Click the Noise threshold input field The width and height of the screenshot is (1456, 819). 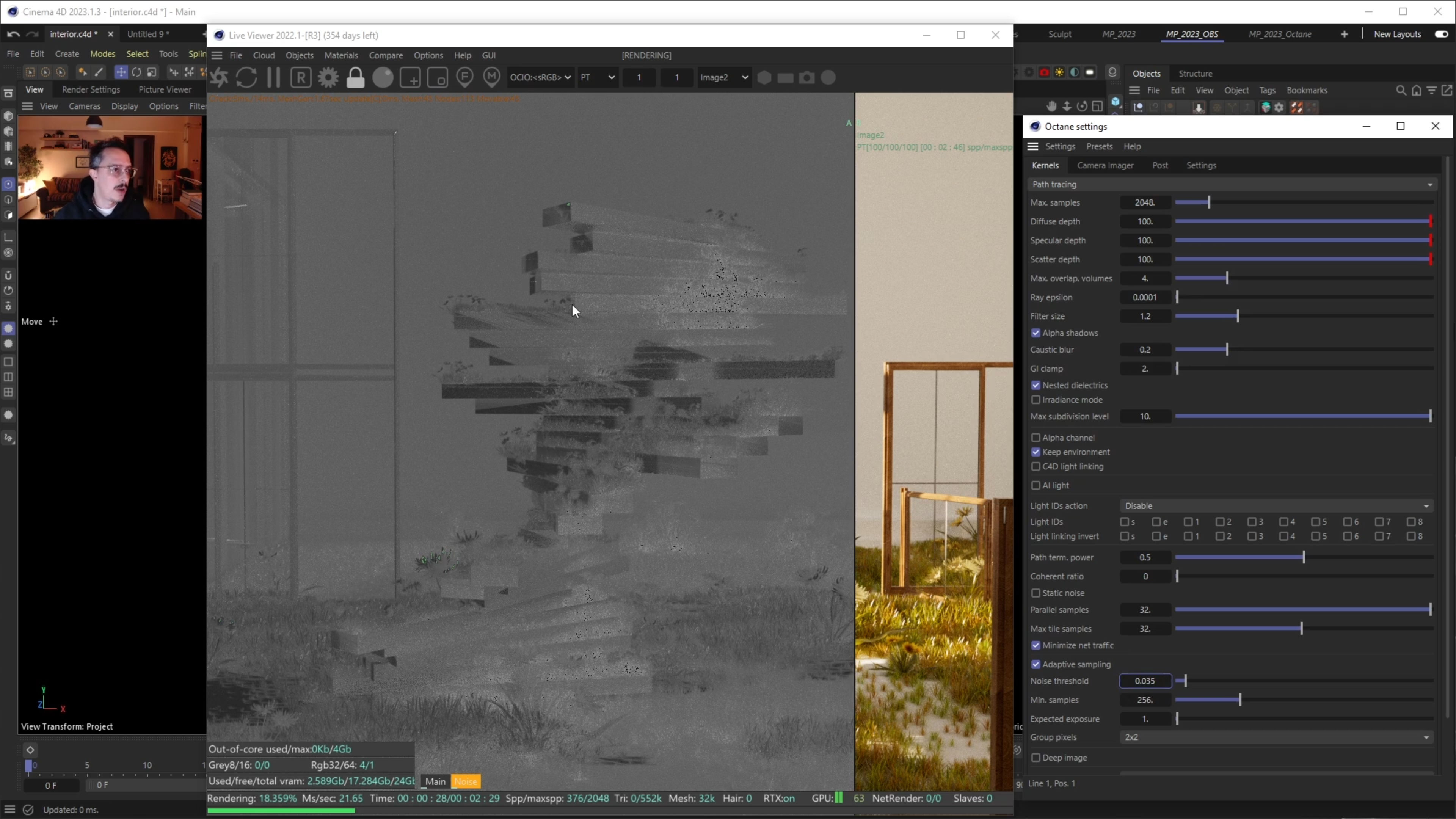click(x=1145, y=681)
